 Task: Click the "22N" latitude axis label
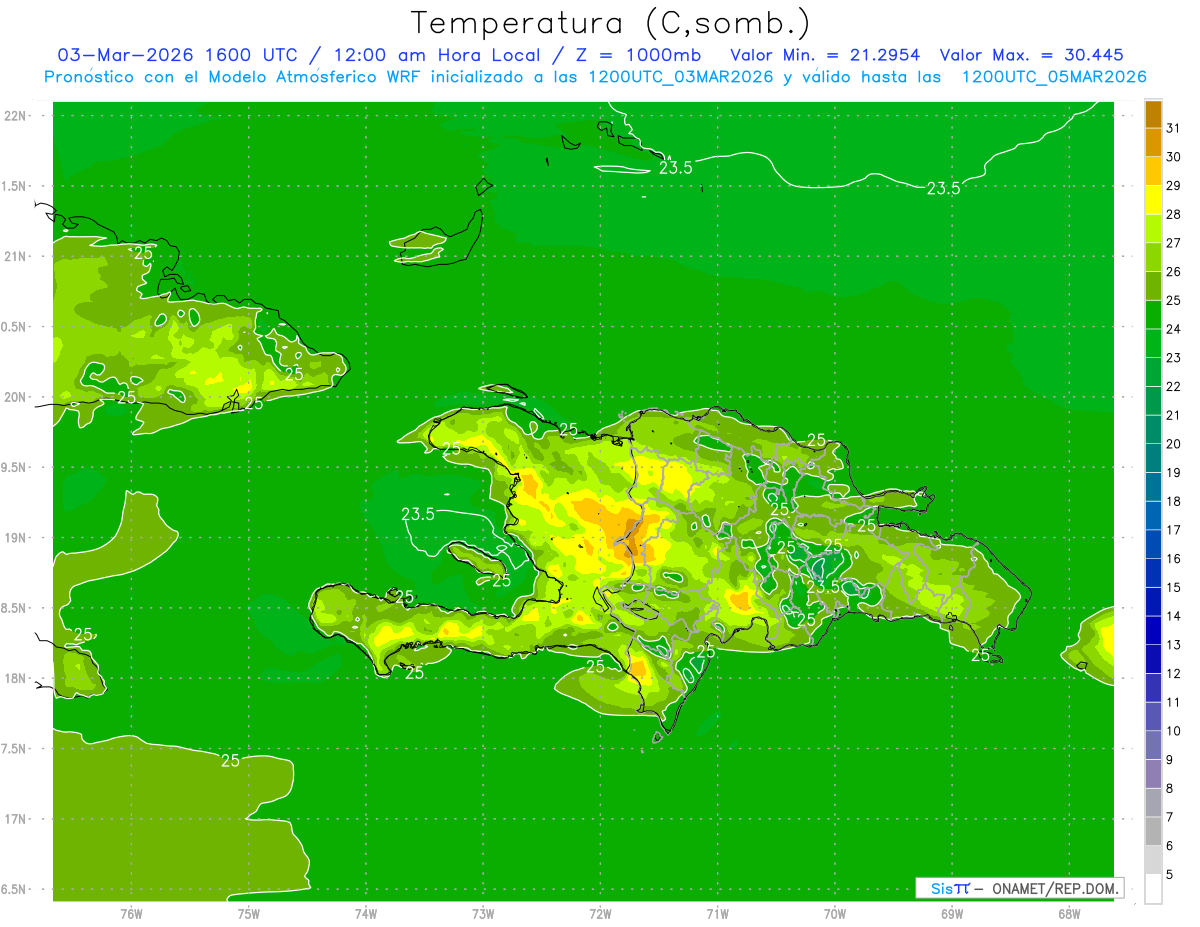15,116
